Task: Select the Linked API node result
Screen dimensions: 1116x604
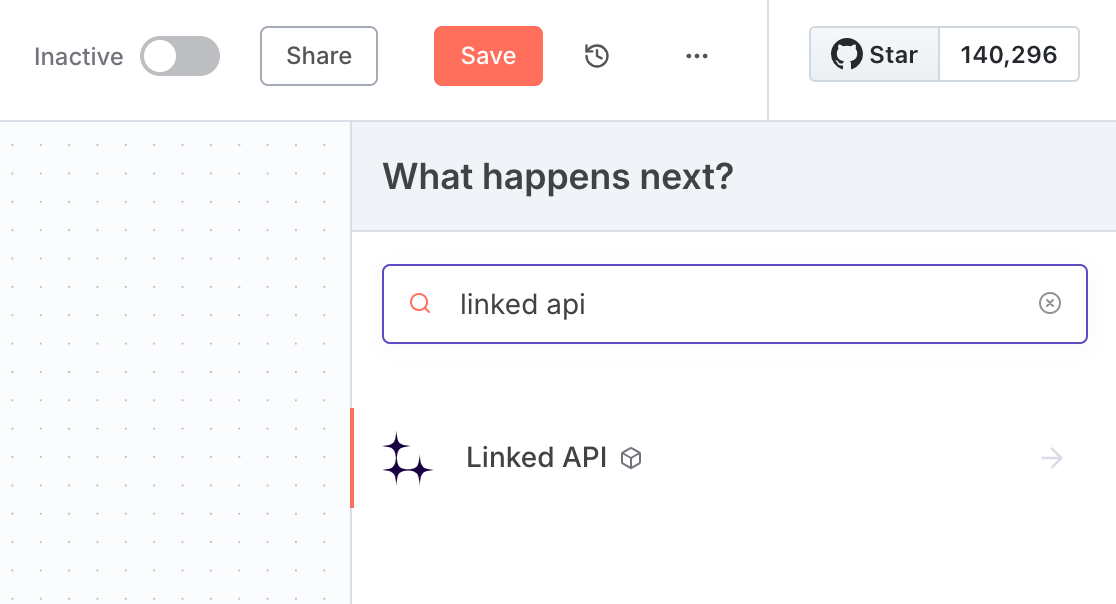Action: pos(733,458)
